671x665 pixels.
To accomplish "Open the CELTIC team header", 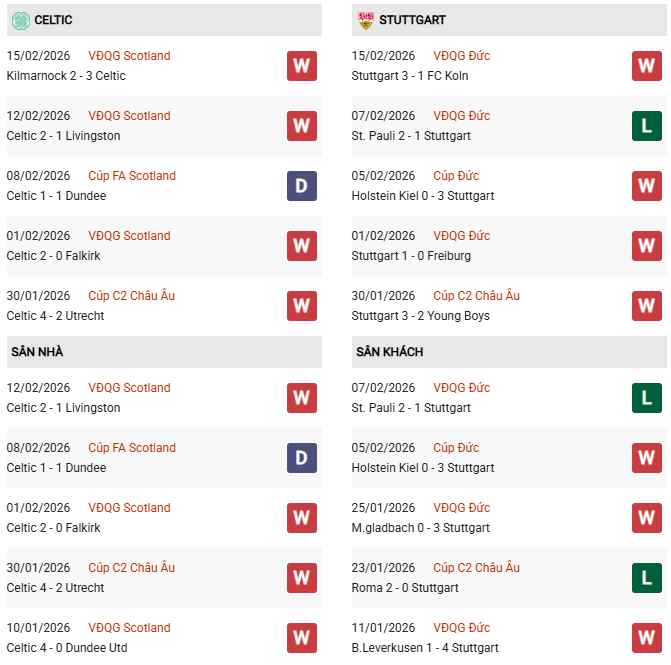I will click(53, 20).
